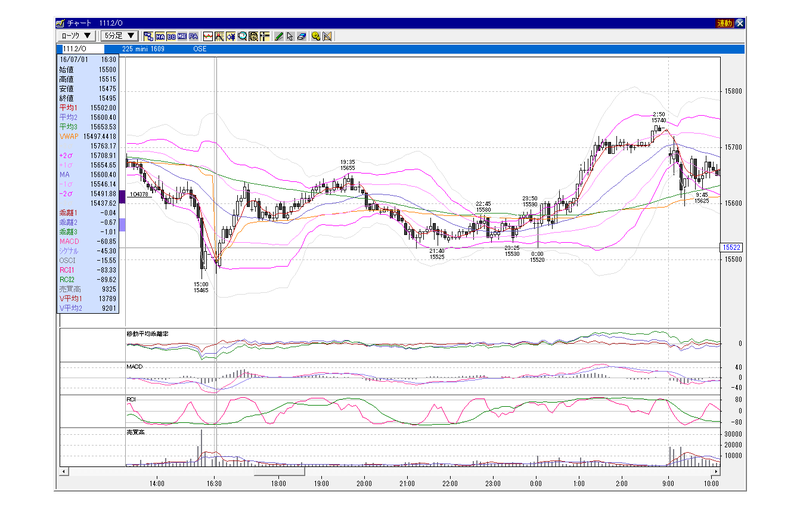Toggle the RA indicator toolbar button
The height and width of the screenshot is (507, 800).
pyautogui.click(x=193, y=36)
